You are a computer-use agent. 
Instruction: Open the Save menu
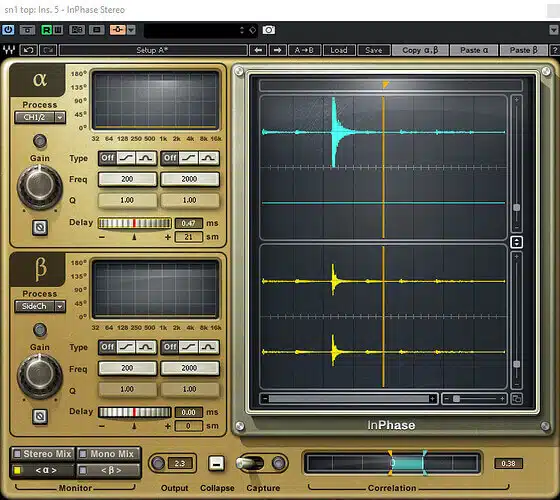pos(374,50)
